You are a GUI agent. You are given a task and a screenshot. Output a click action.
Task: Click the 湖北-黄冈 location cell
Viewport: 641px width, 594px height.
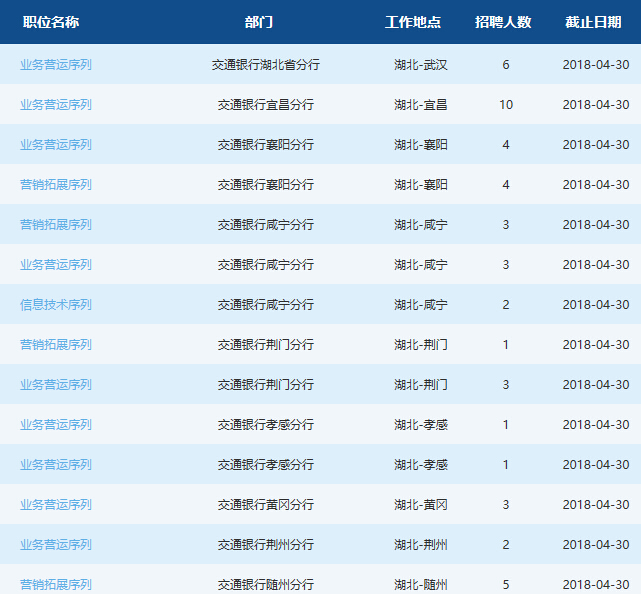(421, 505)
